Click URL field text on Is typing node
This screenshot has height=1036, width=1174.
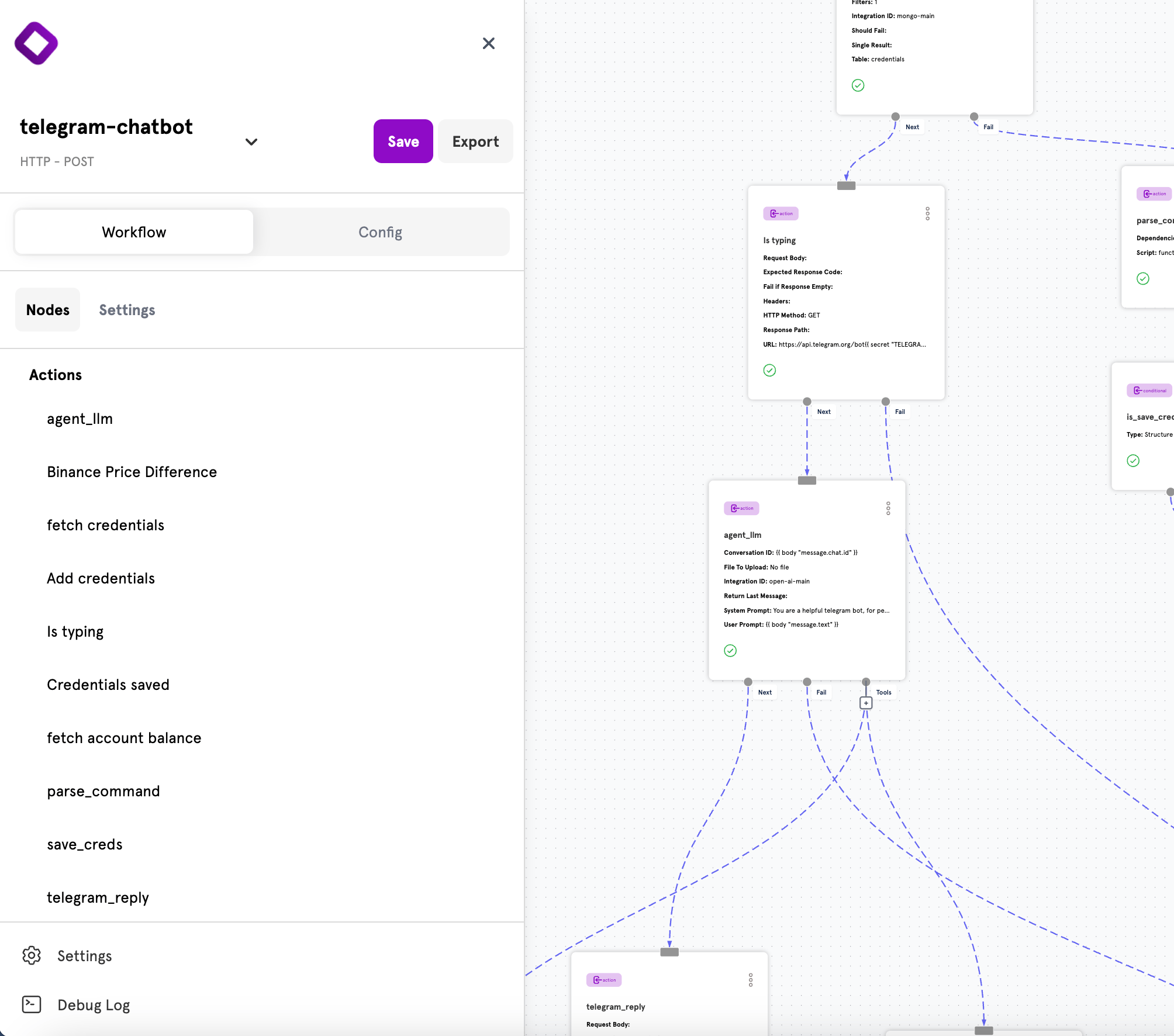(x=844, y=344)
